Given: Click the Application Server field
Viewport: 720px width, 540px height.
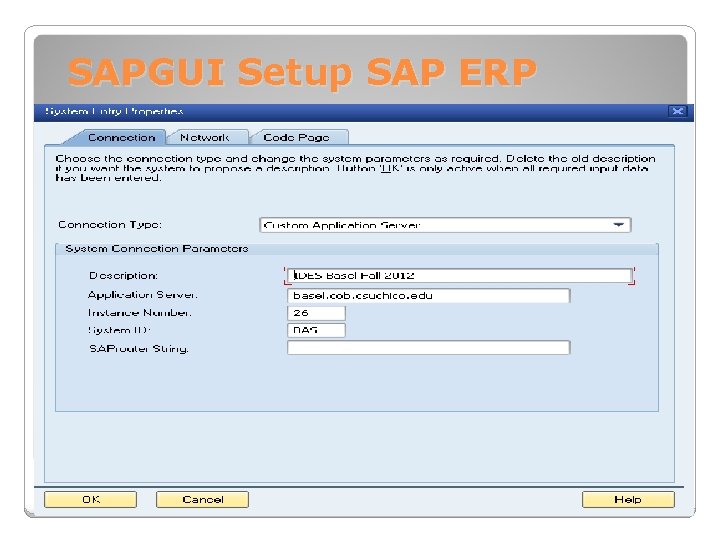Looking at the screenshot, I should click(x=428, y=295).
